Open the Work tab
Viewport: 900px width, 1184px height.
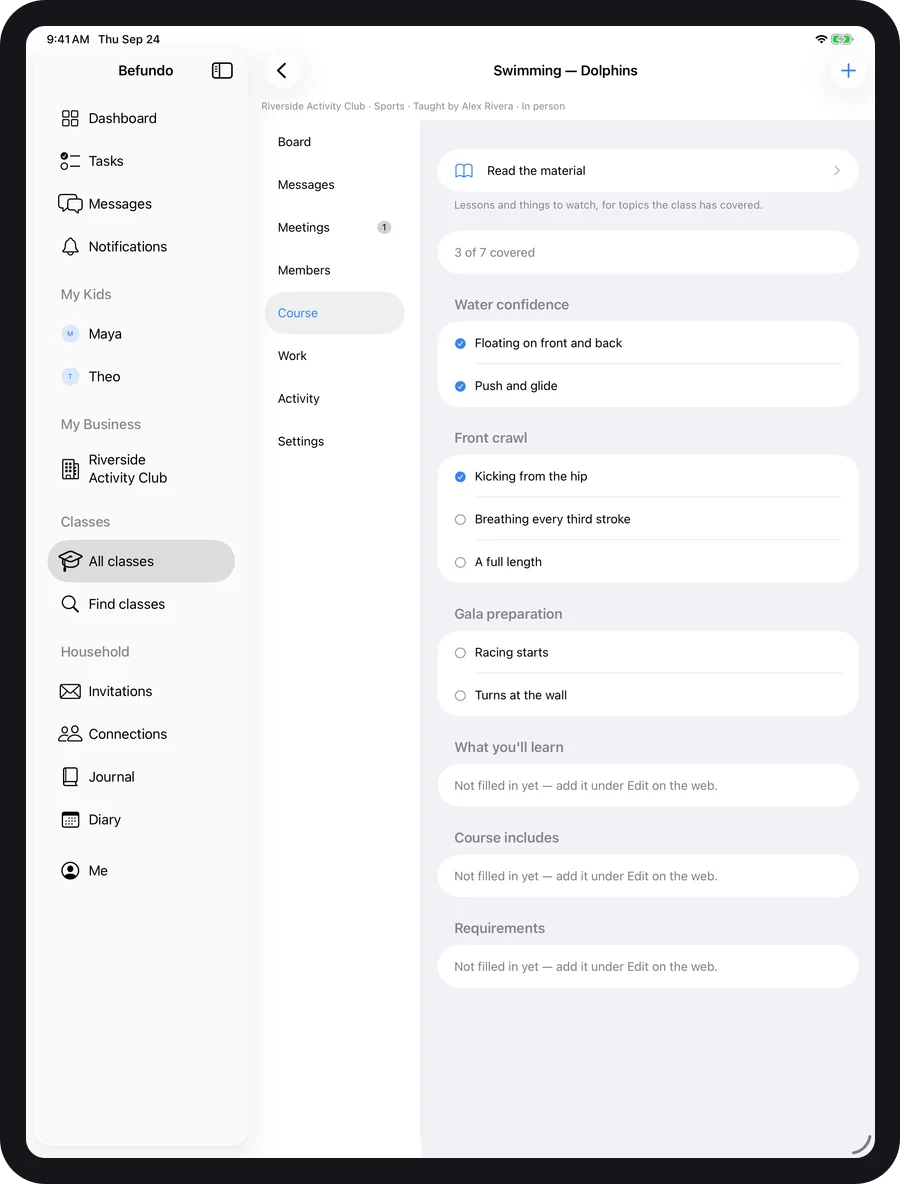click(334, 356)
